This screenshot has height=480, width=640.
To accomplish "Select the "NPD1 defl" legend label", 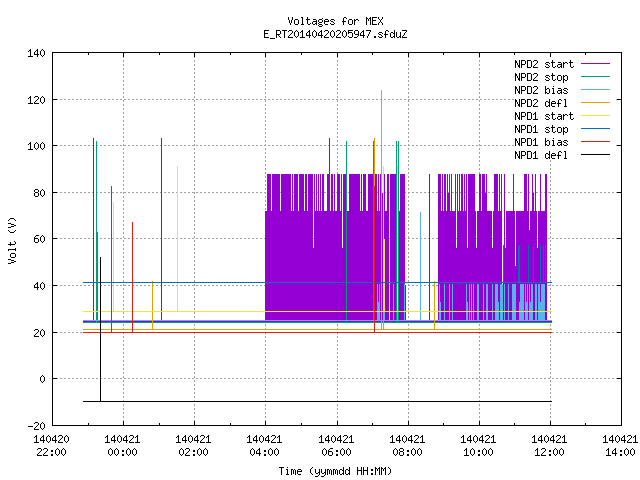I will (541, 155).
